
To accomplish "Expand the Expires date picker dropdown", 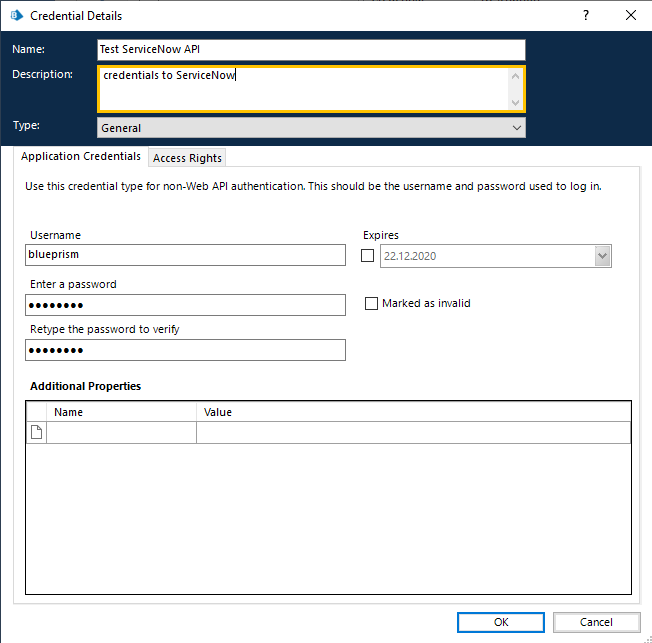I will point(602,256).
